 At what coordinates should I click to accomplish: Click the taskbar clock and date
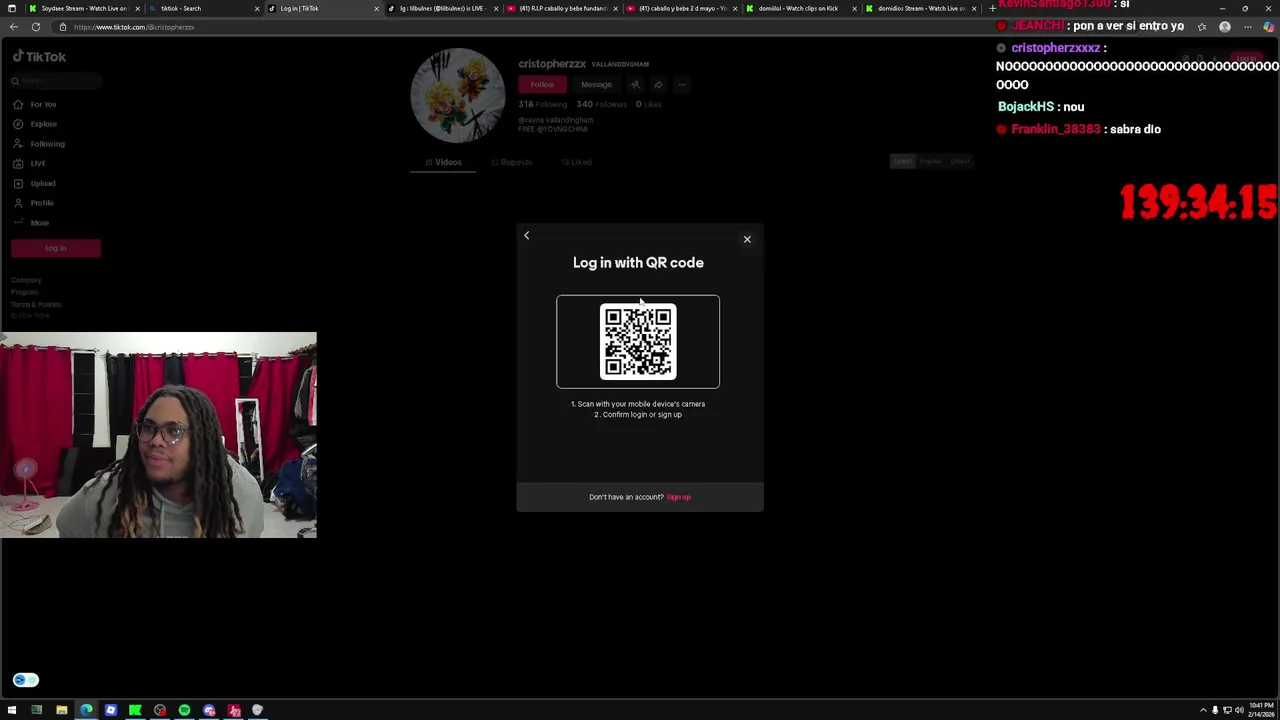point(1261,710)
